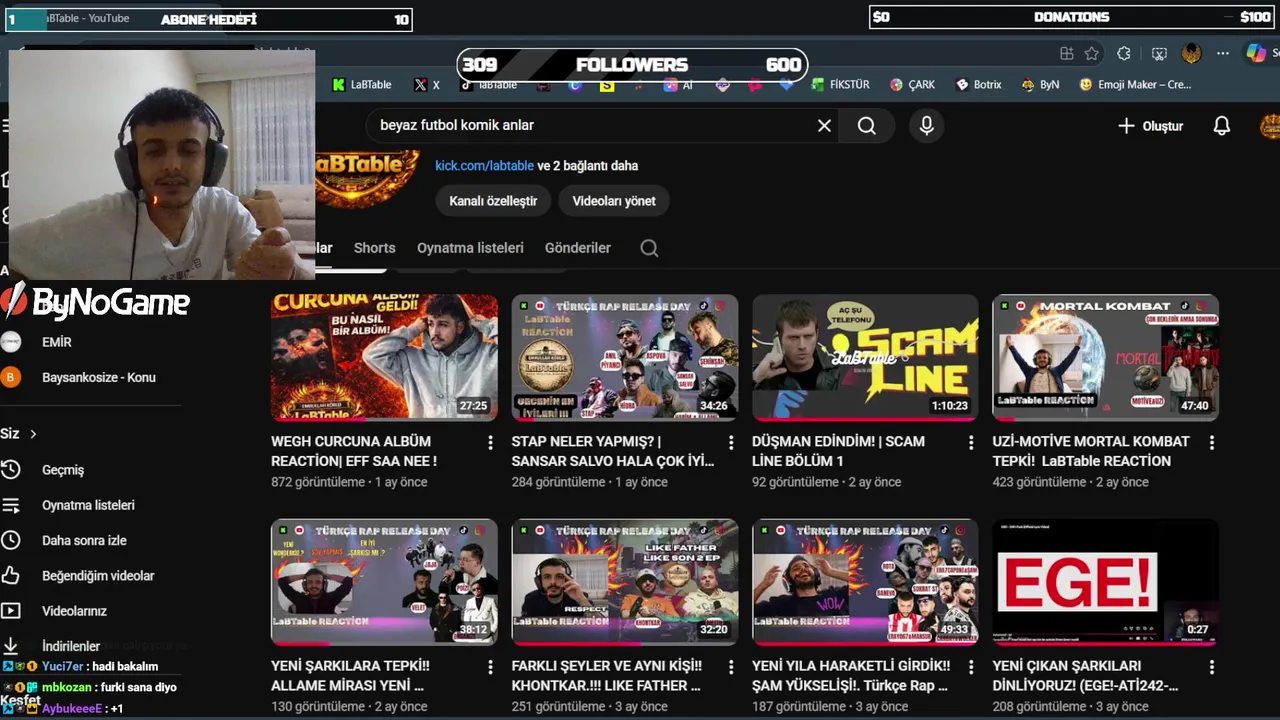
Task: Open the AI bookmark
Action: point(679,85)
